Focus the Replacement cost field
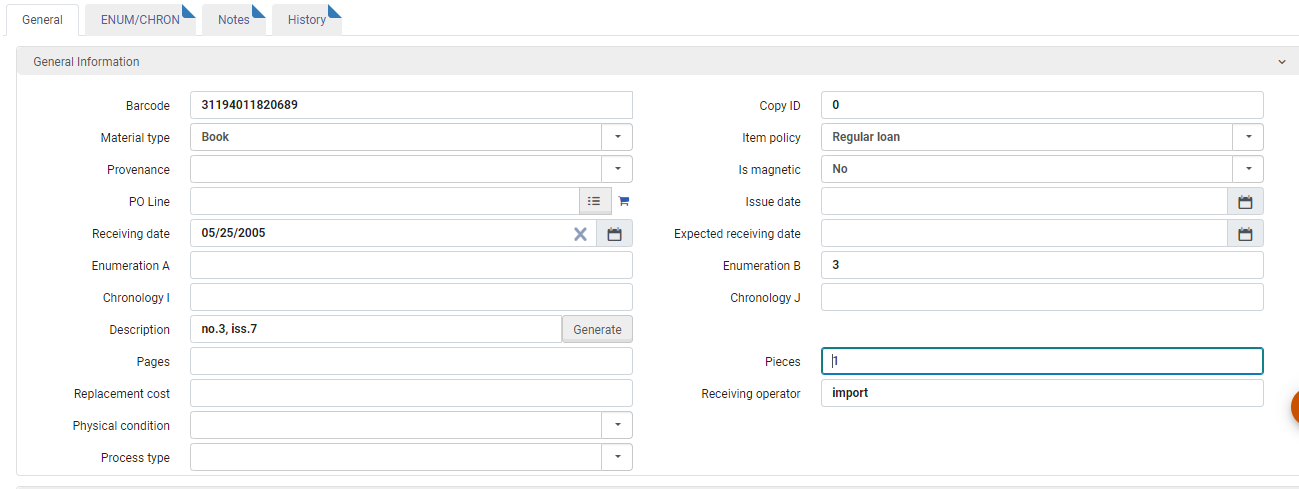1299x489 pixels. 411,393
